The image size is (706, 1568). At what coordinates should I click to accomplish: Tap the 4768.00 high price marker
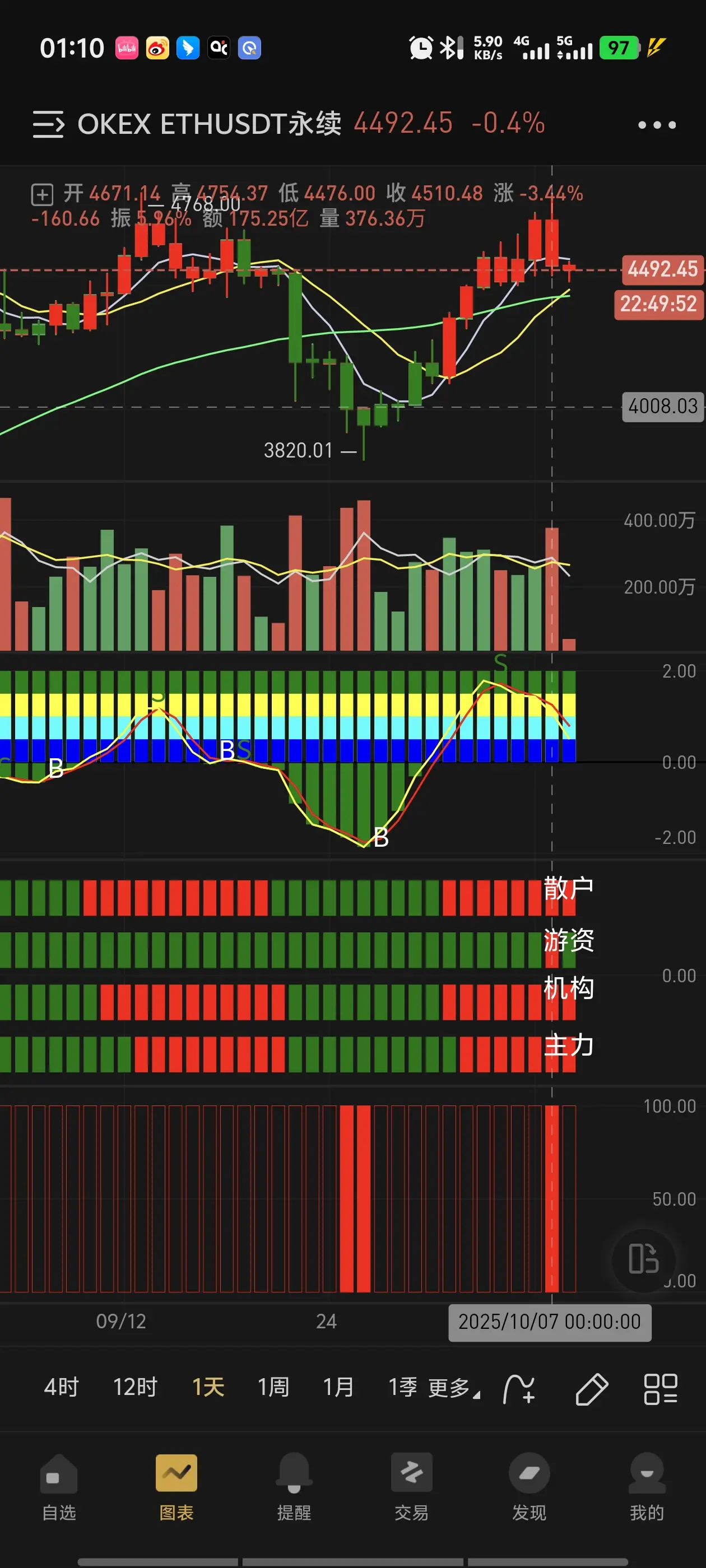pyautogui.click(x=206, y=204)
